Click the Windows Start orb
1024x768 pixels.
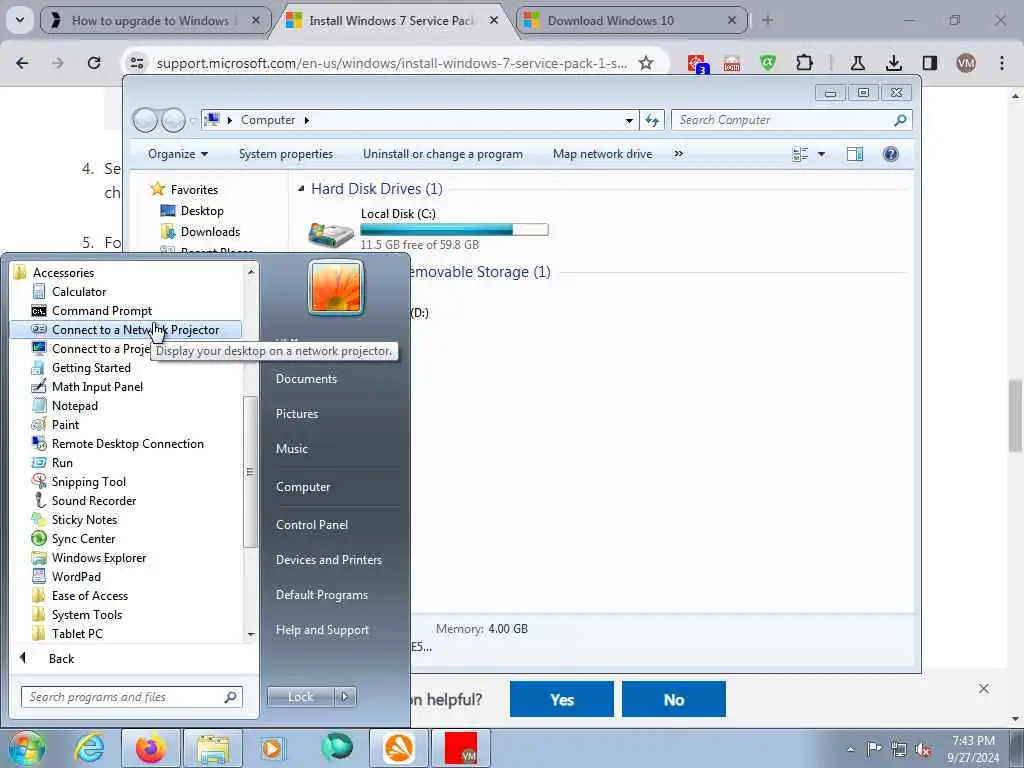coord(27,748)
